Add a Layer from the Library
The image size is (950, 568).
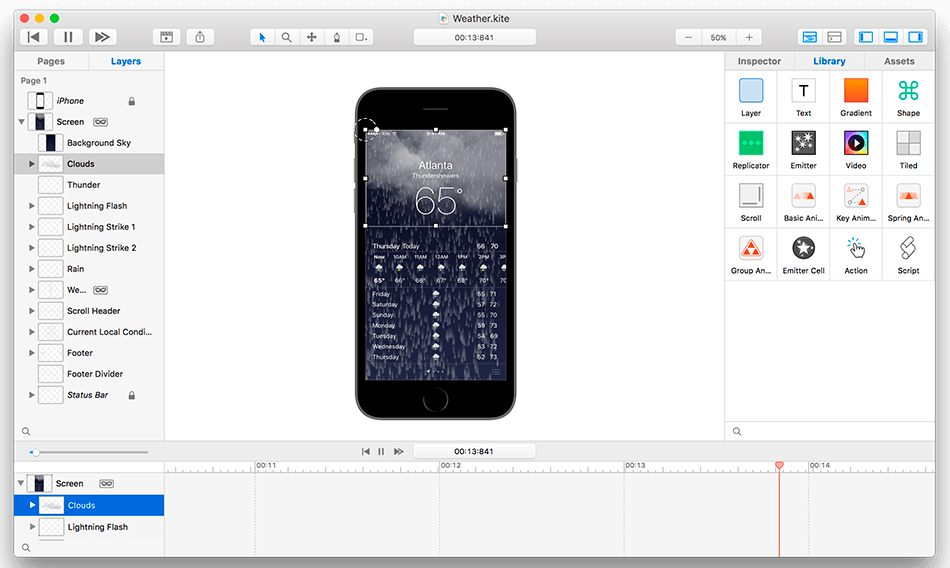coord(751,97)
